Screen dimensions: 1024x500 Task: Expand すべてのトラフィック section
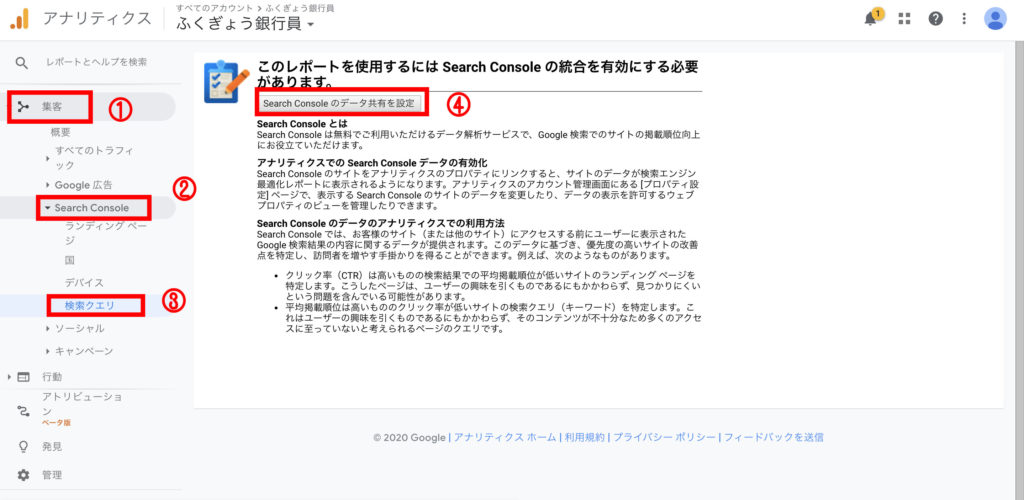[x=48, y=158]
